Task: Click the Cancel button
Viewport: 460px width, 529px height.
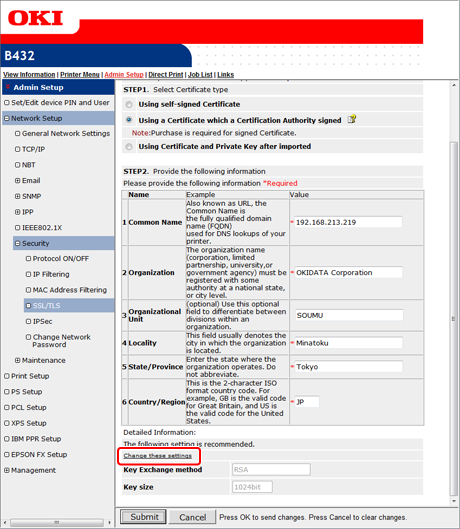Action: point(192,517)
